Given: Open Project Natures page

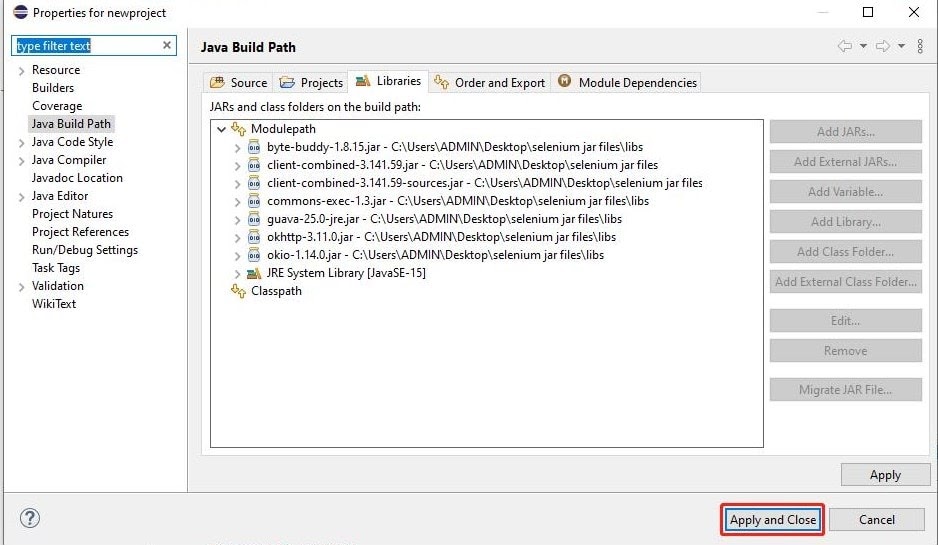Looking at the screenshot, I should pyautogui.click(x=72, y=214).
